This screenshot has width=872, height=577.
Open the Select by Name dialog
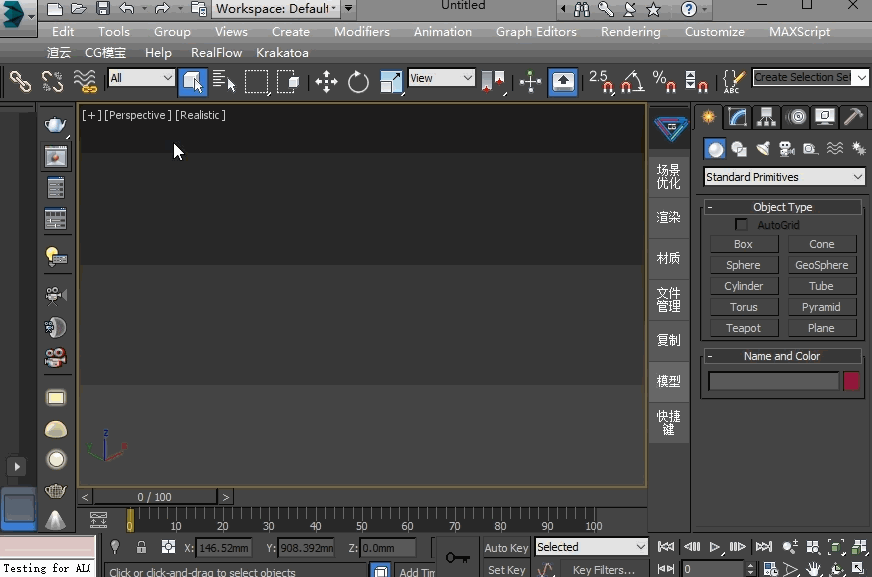[x=222, y=82]
